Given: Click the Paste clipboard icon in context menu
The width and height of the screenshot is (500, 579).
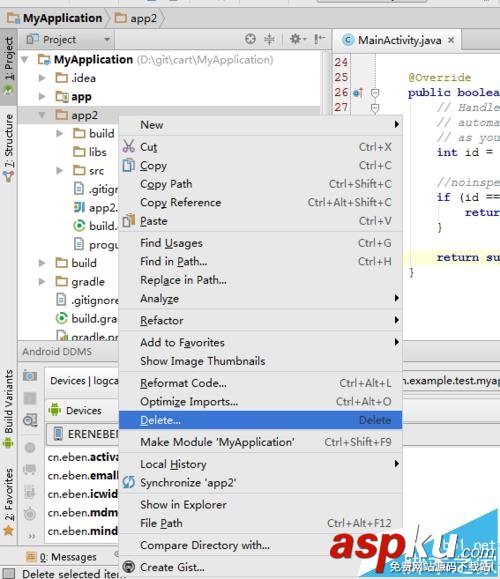Looking at the screenshot, I should [129, 221].
